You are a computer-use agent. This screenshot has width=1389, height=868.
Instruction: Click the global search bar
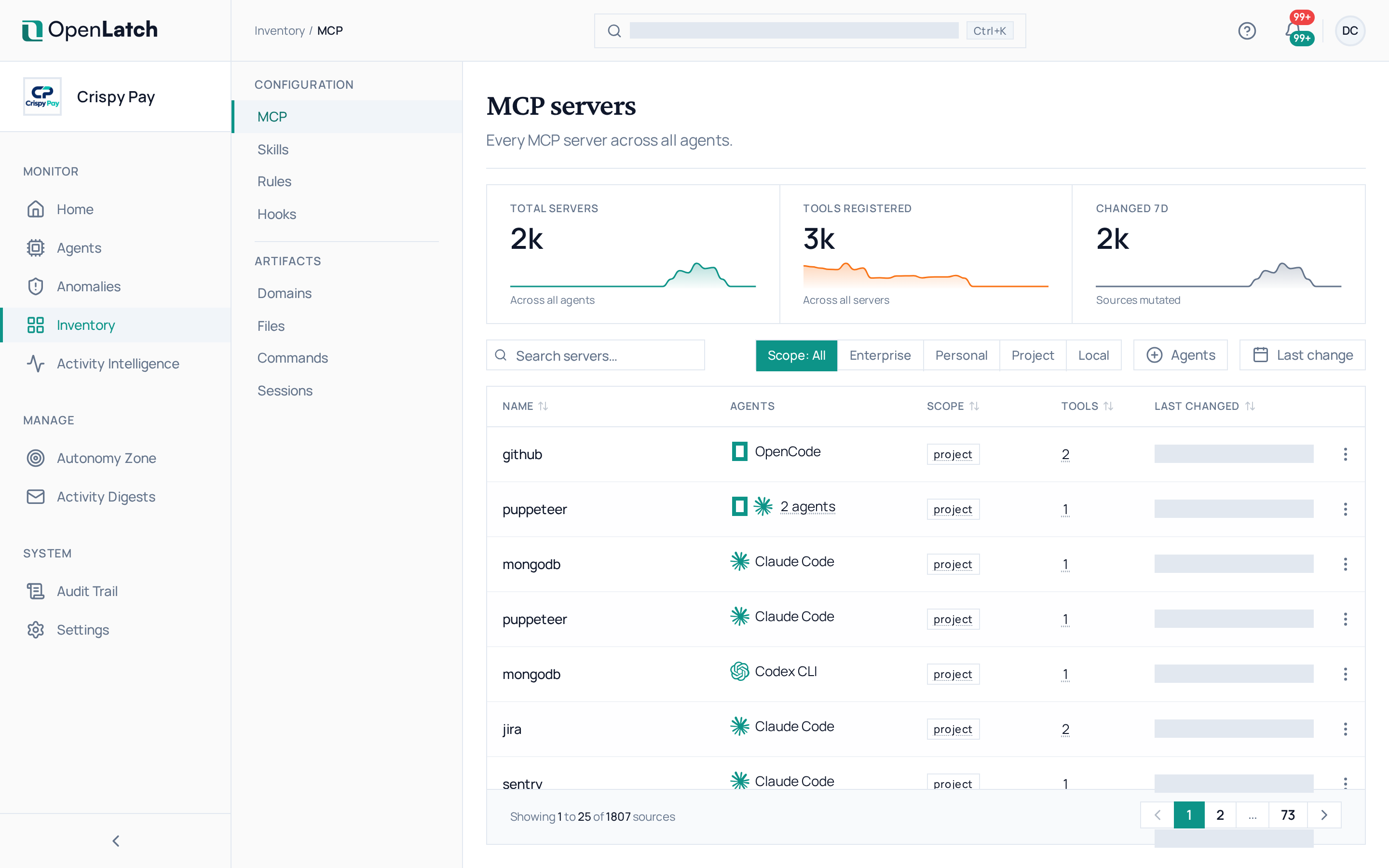[809, 30]
